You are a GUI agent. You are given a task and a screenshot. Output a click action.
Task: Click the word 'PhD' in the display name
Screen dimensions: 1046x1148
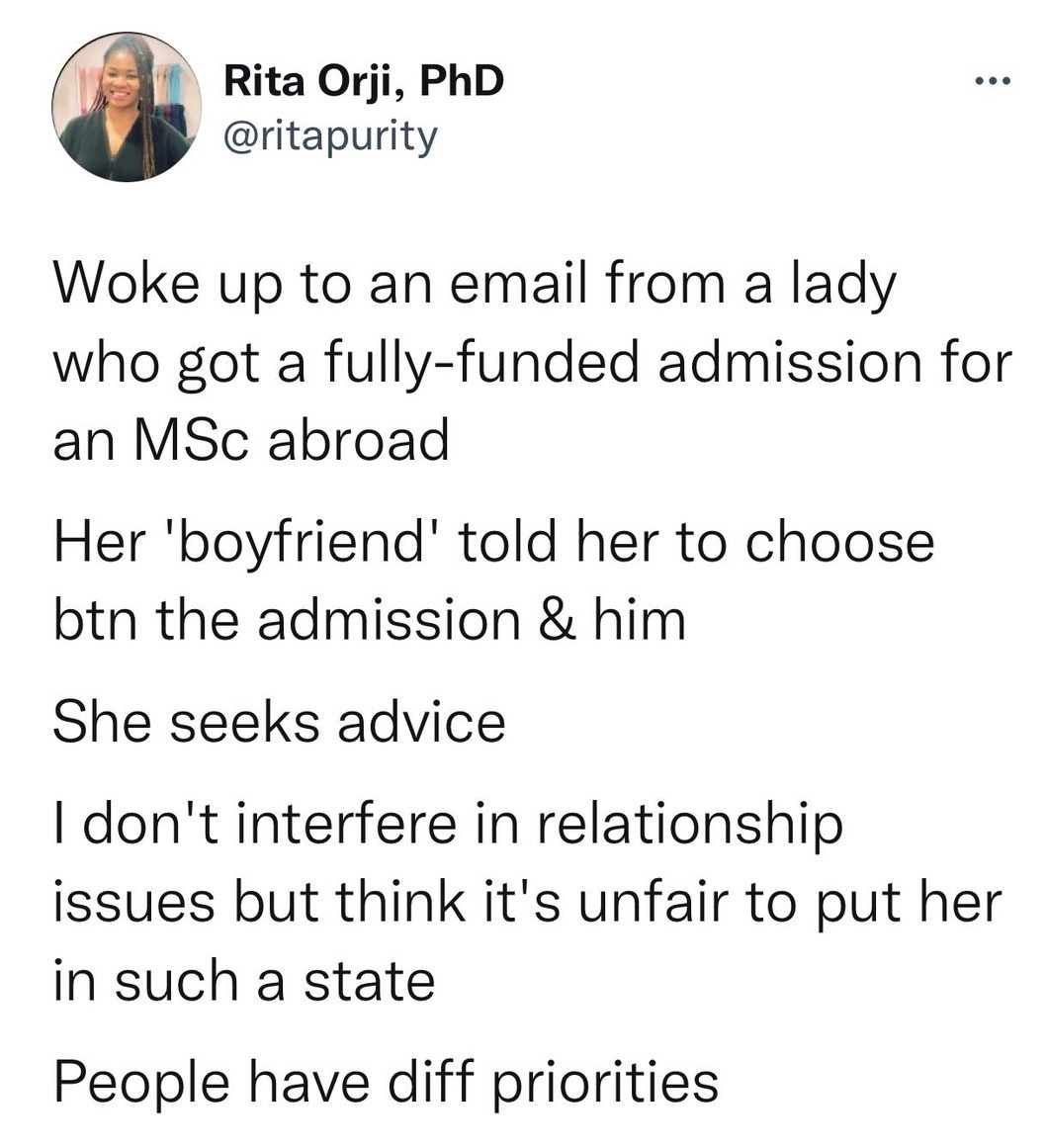click(462, 81)
